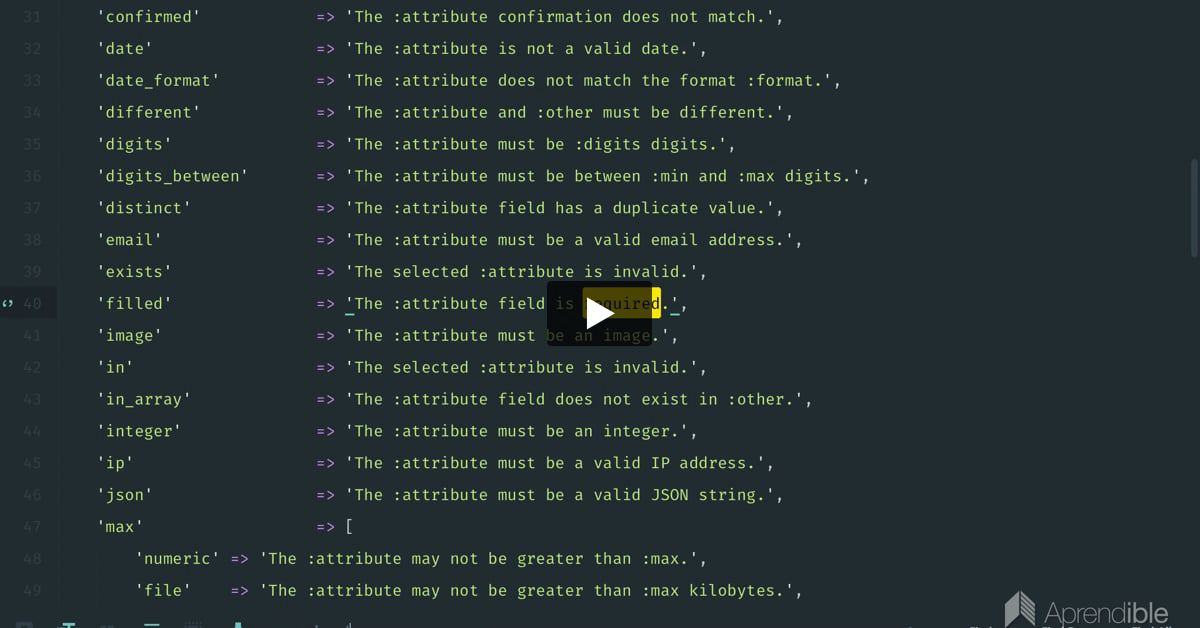Image resolution: width=1200 pixels, height=628 pixels.
Task: Click line number 46 in the gutter
Action: [32, 496]
